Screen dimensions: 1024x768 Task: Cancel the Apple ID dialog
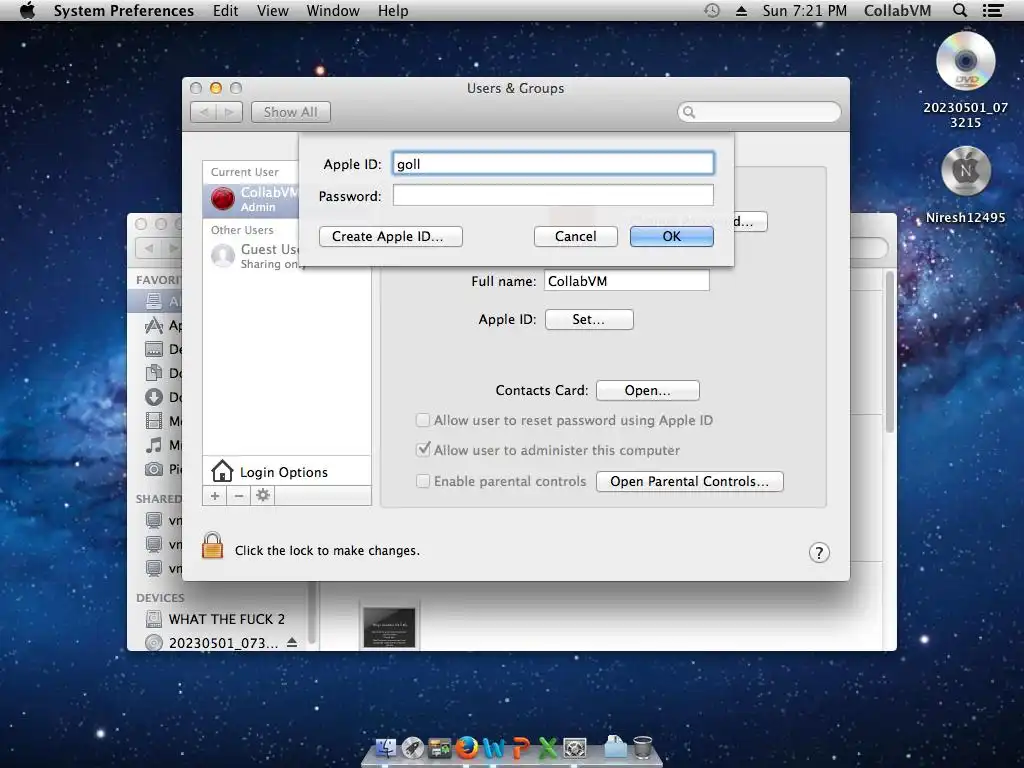[x=575, y=236]
